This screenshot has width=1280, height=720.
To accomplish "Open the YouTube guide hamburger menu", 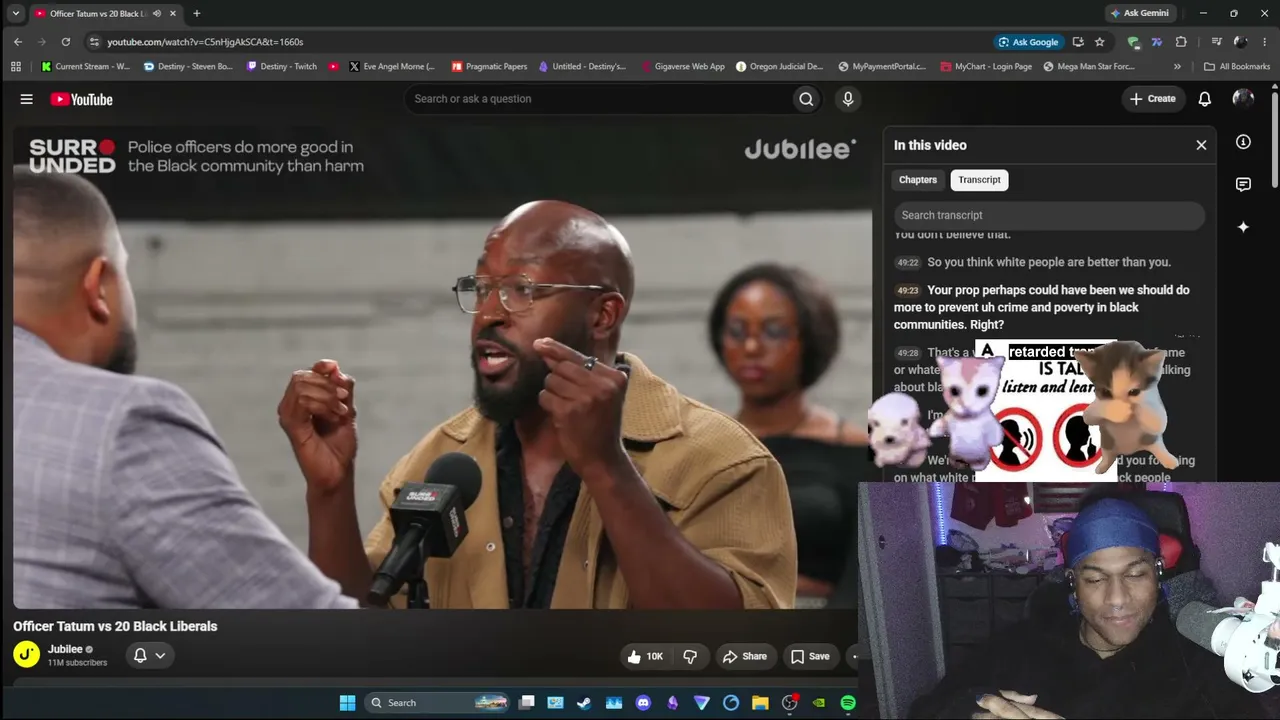I will tap(27, 99).
